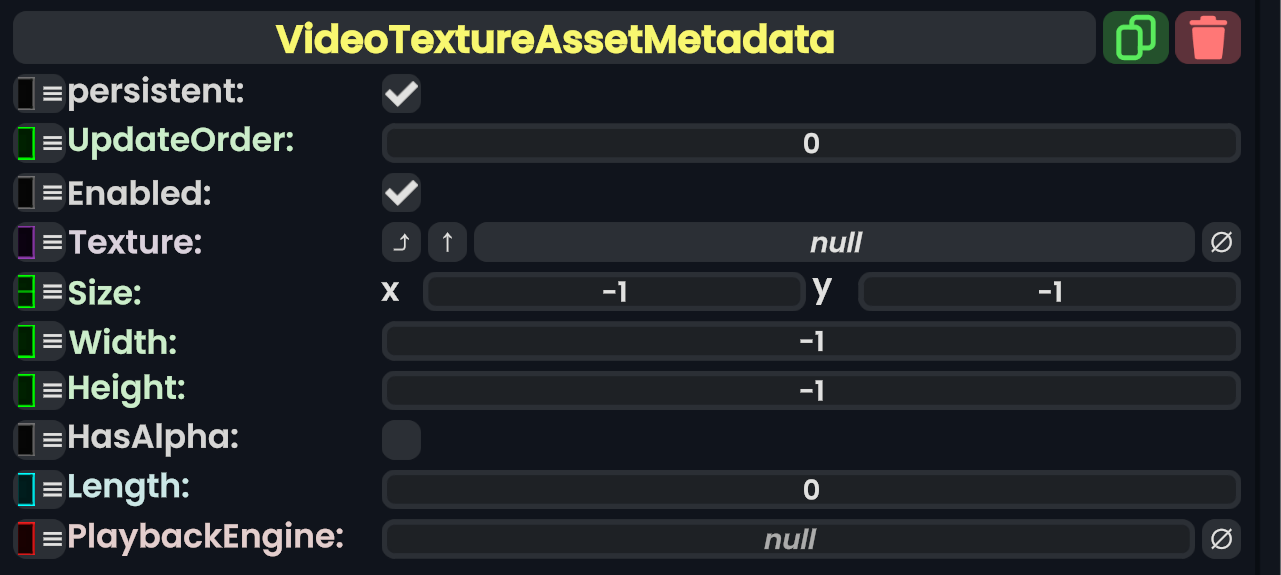Viewport: 1281px width, 575px height.
Task: Click the red PlaybackEngine field handle icon
Action: [x=26, y=539]
